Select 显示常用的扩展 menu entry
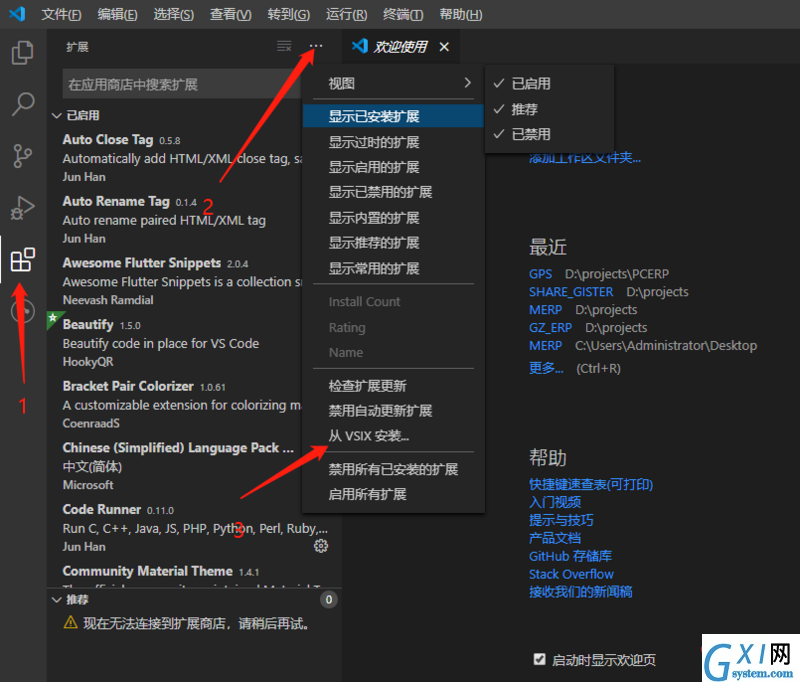The image size is (800, 682). (393, 268)
